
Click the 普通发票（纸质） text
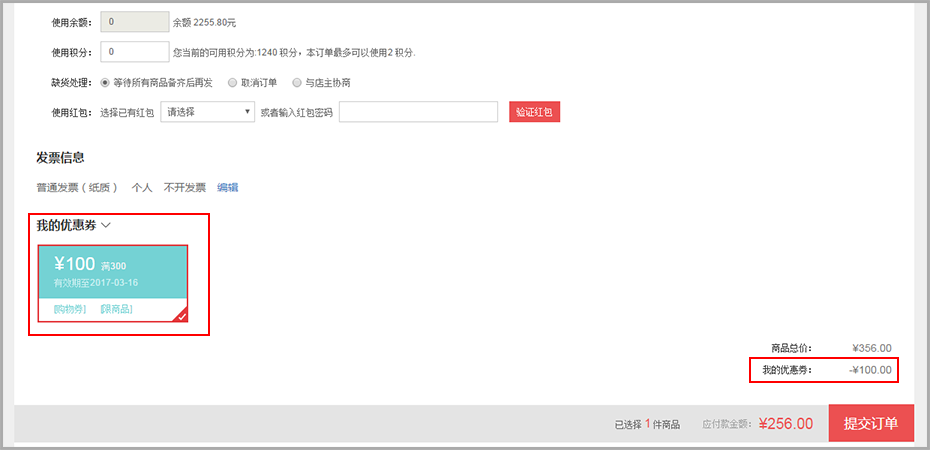(77, 188)
